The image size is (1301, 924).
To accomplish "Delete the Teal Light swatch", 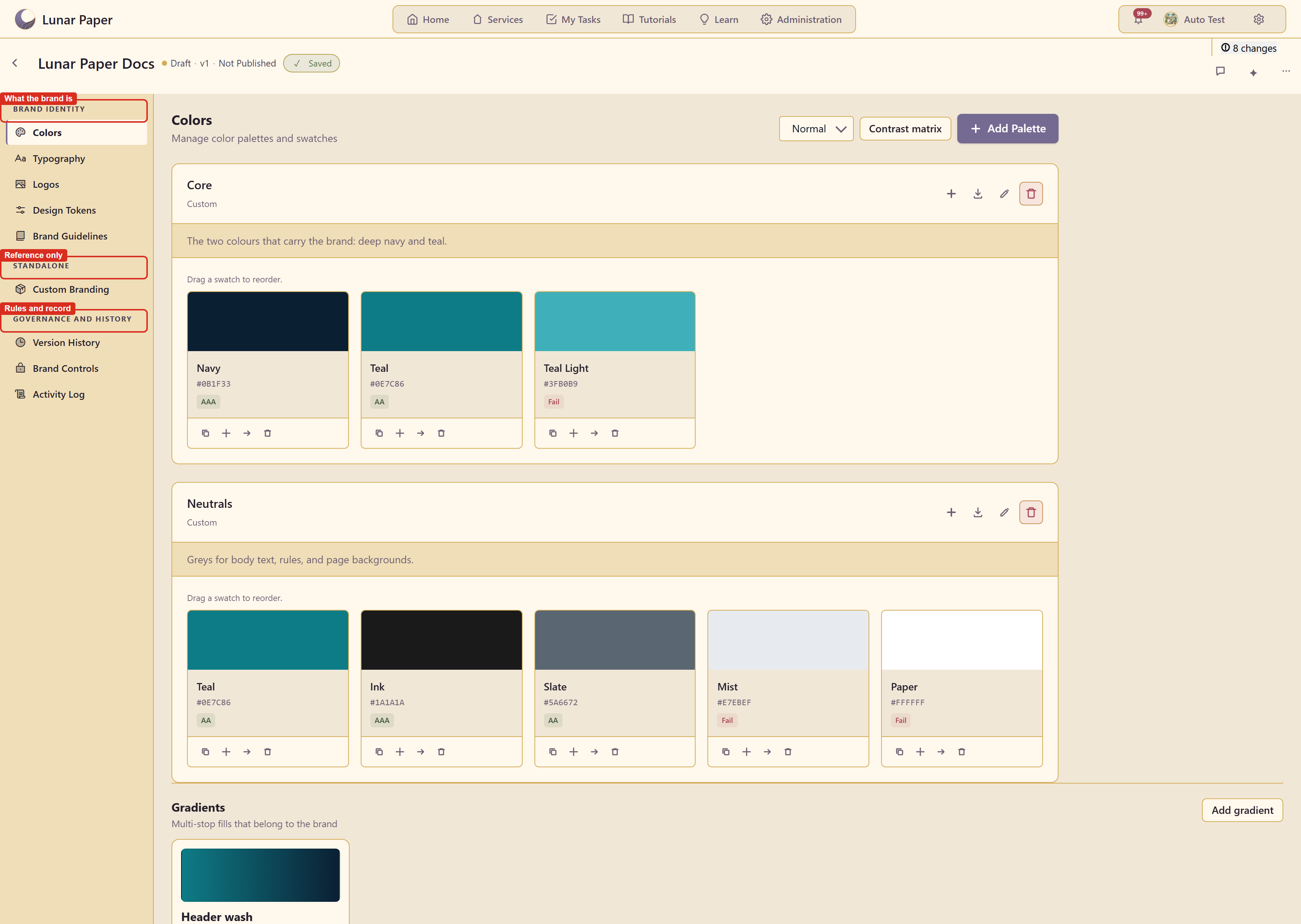I will [615, 434].
